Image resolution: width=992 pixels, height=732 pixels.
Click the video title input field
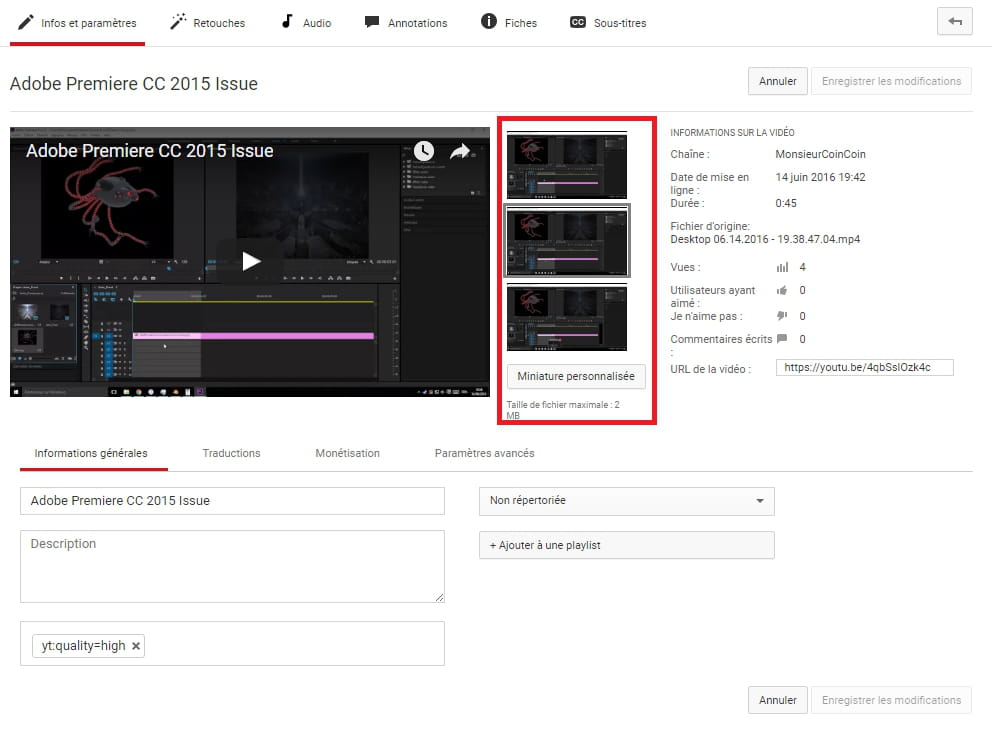(x=232, y=500)
